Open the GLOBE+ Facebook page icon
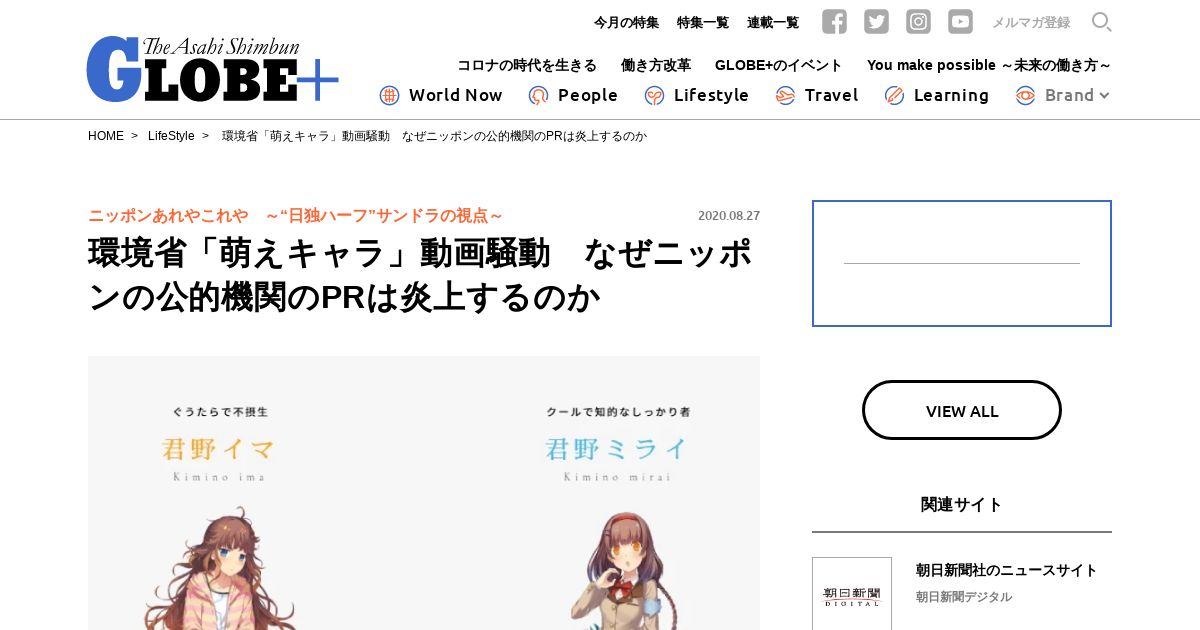 point(834,22)
